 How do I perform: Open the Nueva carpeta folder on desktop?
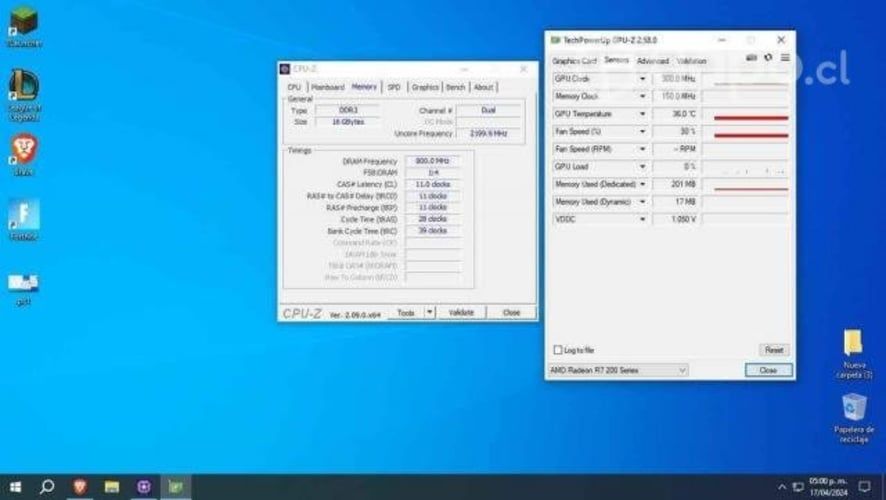point(853,354)
